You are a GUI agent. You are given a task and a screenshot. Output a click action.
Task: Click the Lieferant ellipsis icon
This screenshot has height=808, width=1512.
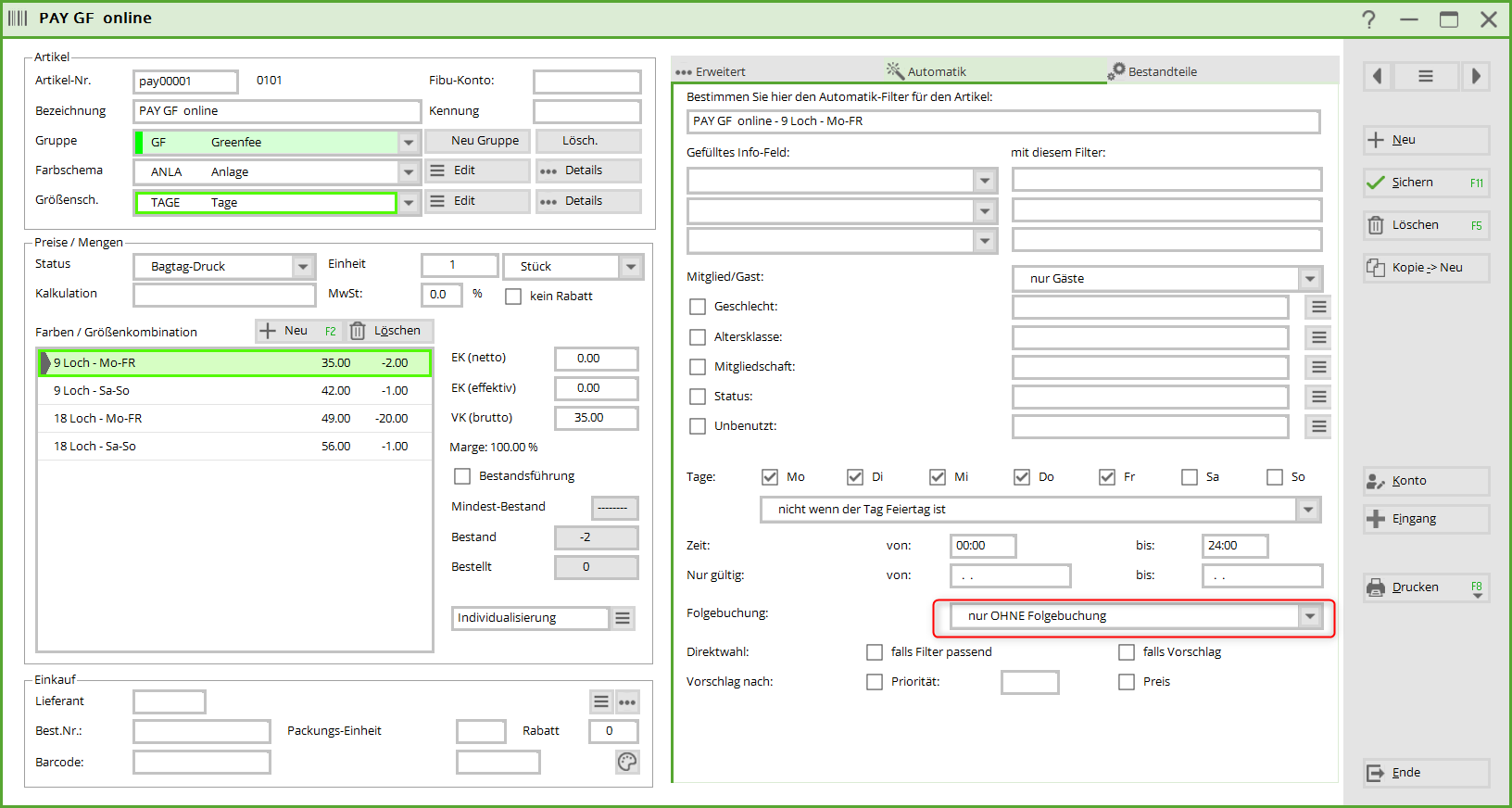coord(627,702)
